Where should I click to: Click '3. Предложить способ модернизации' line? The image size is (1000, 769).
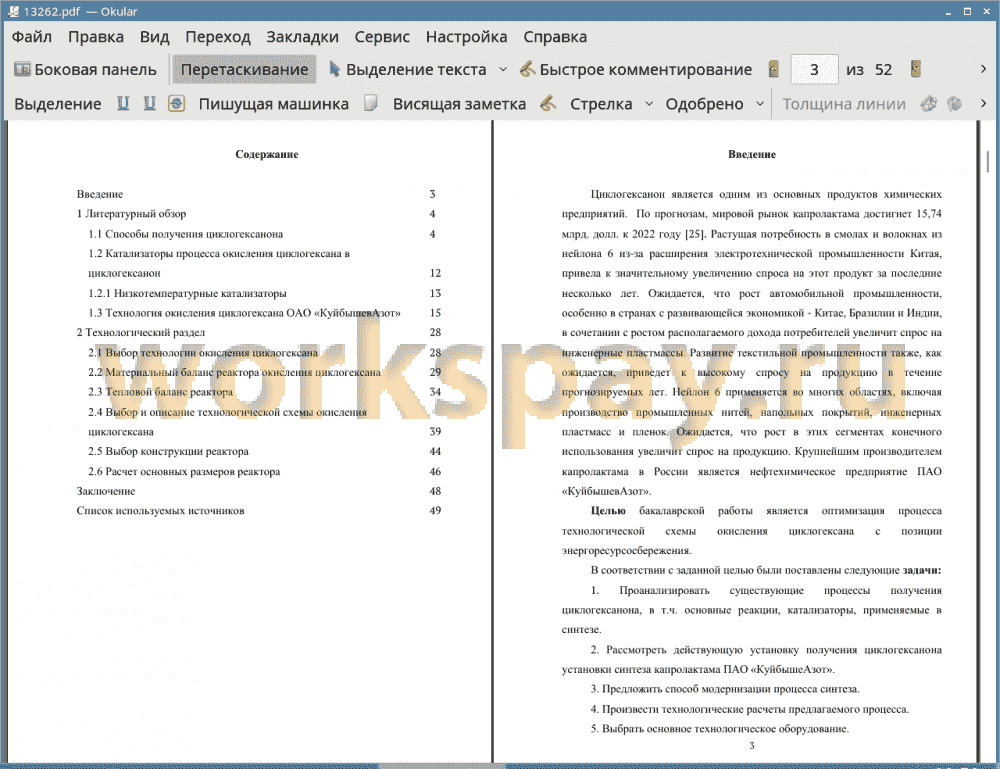click(x=725, y=689)
